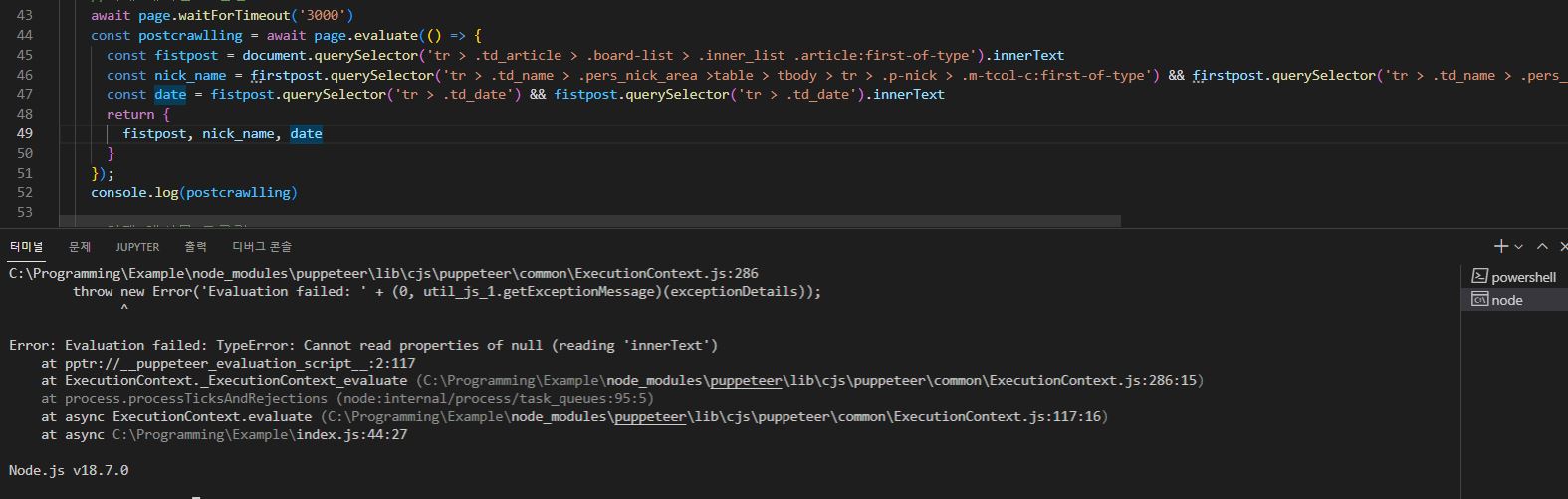Click the highlighted 'date' variable on line 47
The image size is (1568, 499).
click(170, 94)
